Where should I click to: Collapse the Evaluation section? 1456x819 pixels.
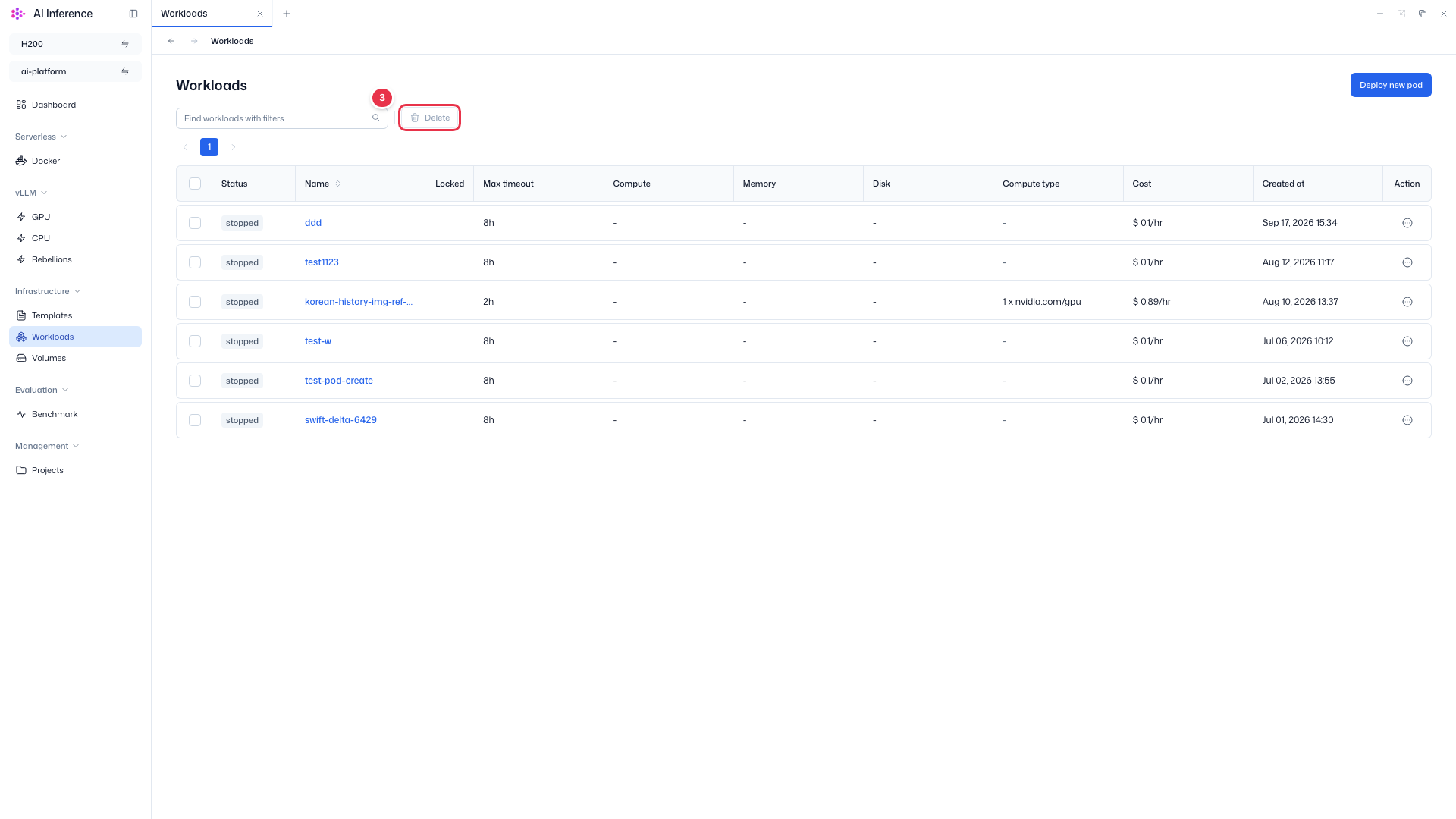click(42, 390)
